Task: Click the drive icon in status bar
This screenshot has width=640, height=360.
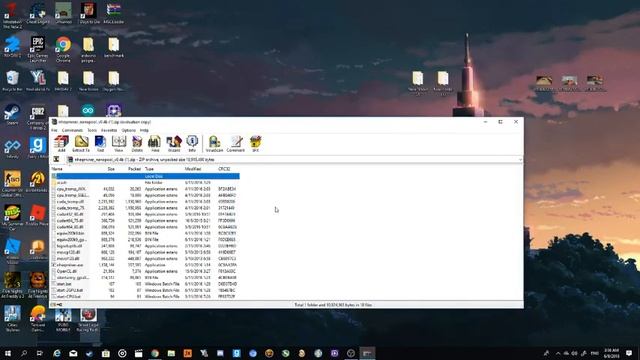Action: pos(54,304)
